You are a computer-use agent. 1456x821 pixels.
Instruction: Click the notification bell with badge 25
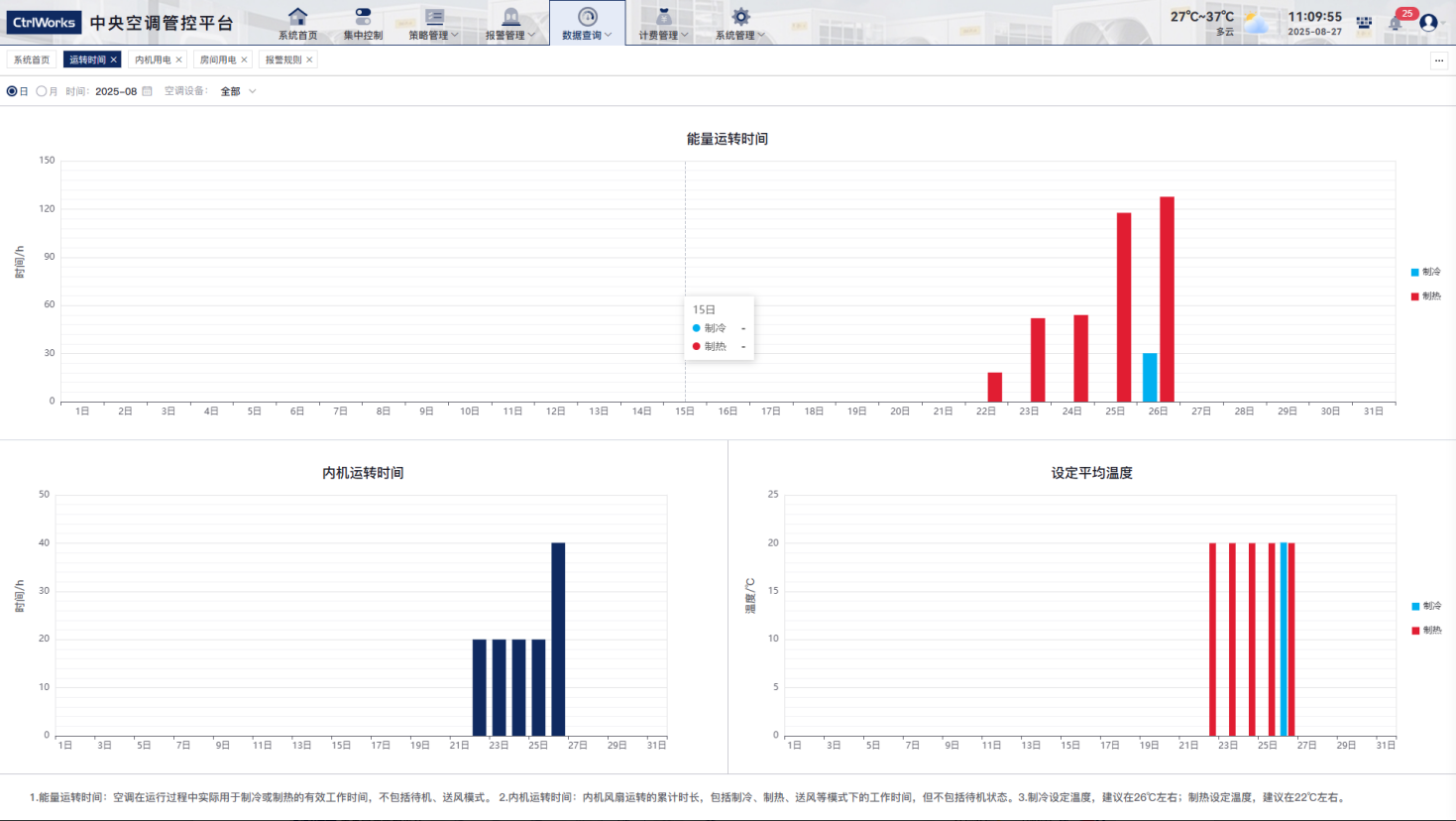1396,22
